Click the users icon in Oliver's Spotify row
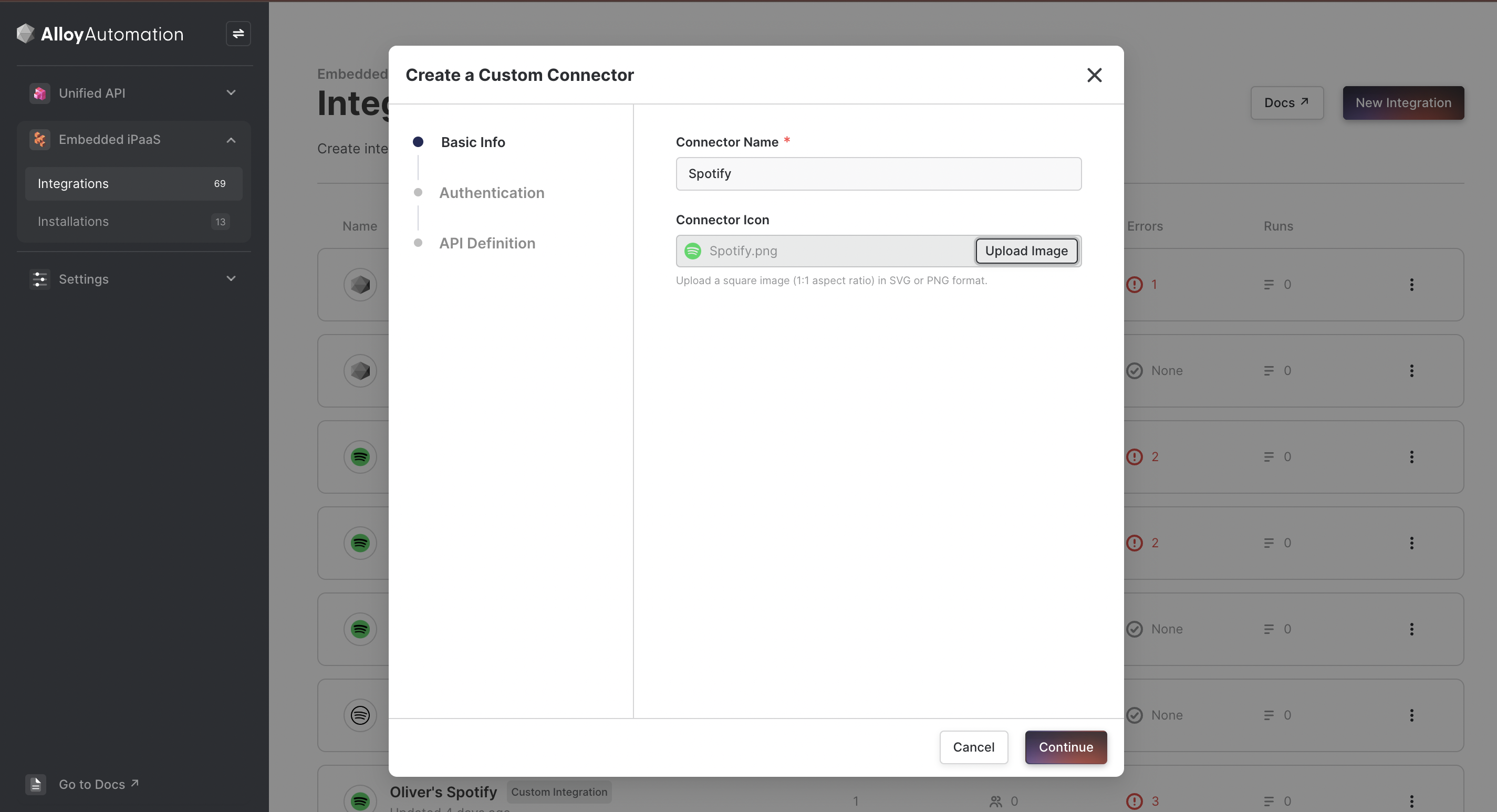The width and height of the screenshot is (1497, 812). tap(996, 801)
